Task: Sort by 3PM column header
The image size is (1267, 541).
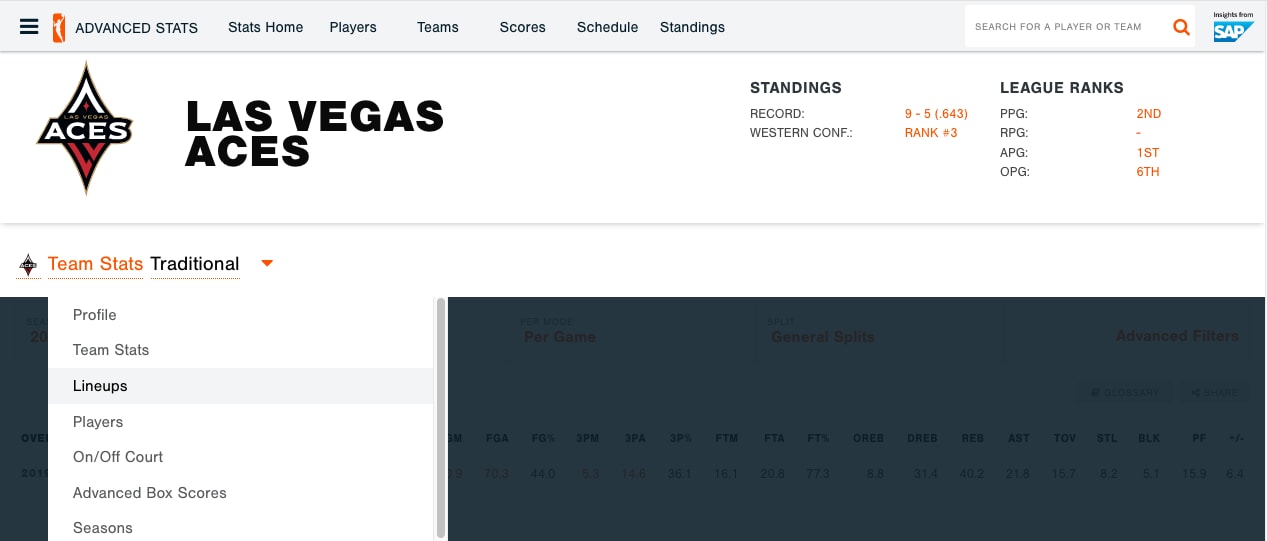Action: [590, 438]
